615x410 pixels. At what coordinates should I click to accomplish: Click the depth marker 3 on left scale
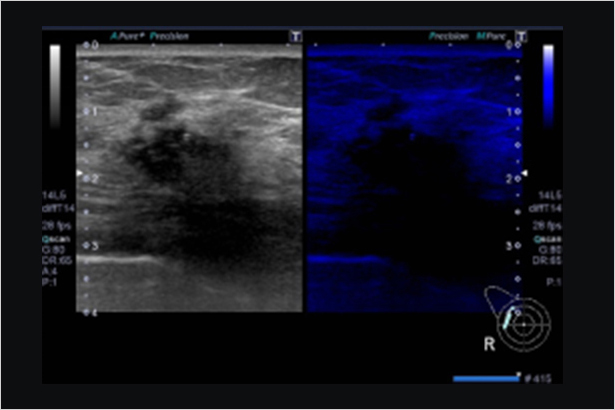tap(88, 245)
